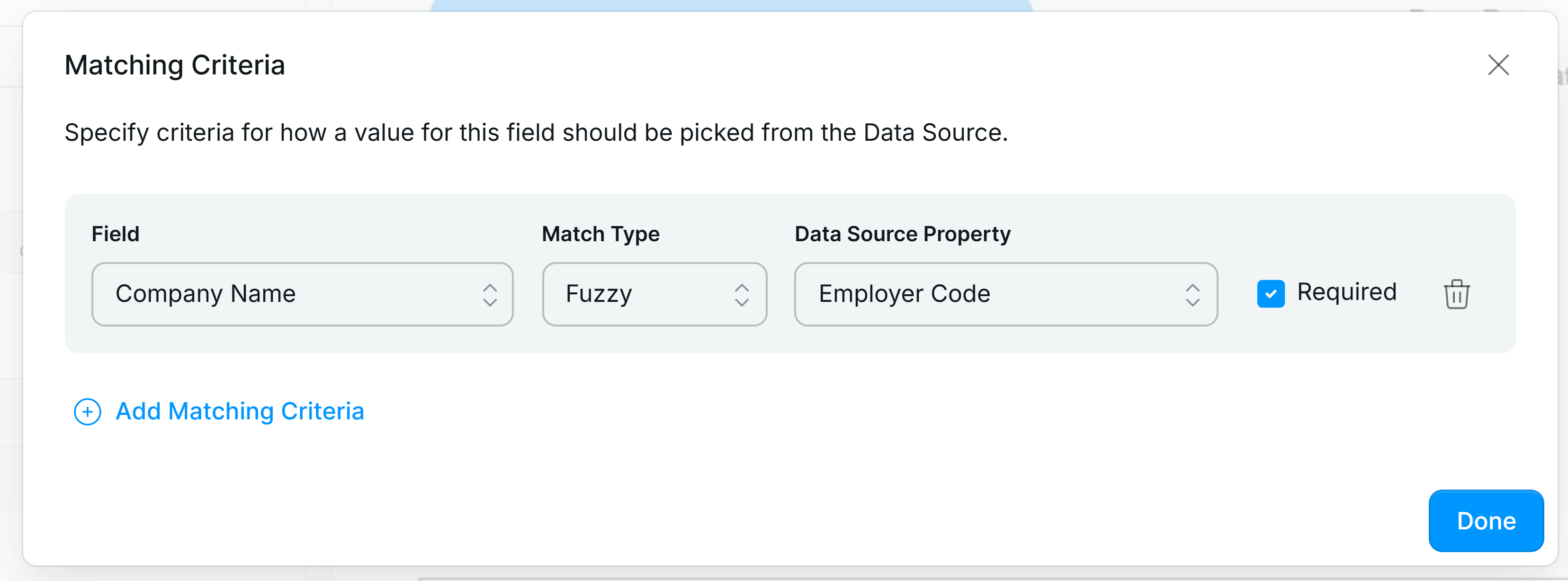Click the plus icon beside Add Matching Criteria
1568x581 pixels.
click(x=87, y=412)
